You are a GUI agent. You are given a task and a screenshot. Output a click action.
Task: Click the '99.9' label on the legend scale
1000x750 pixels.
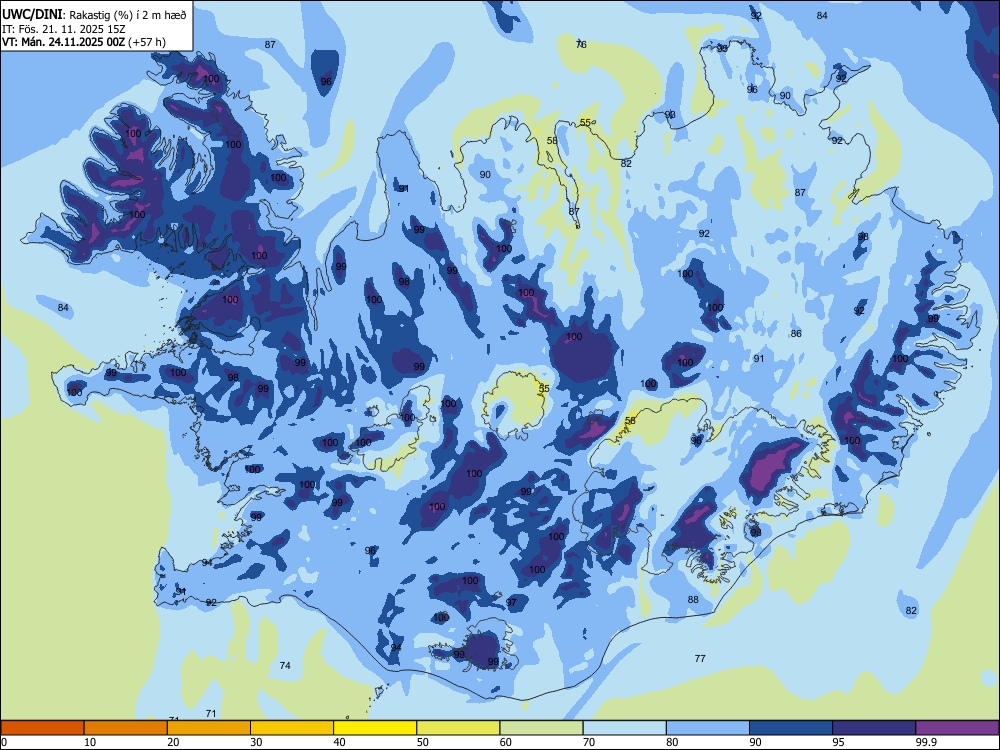[x=926, y=742]
